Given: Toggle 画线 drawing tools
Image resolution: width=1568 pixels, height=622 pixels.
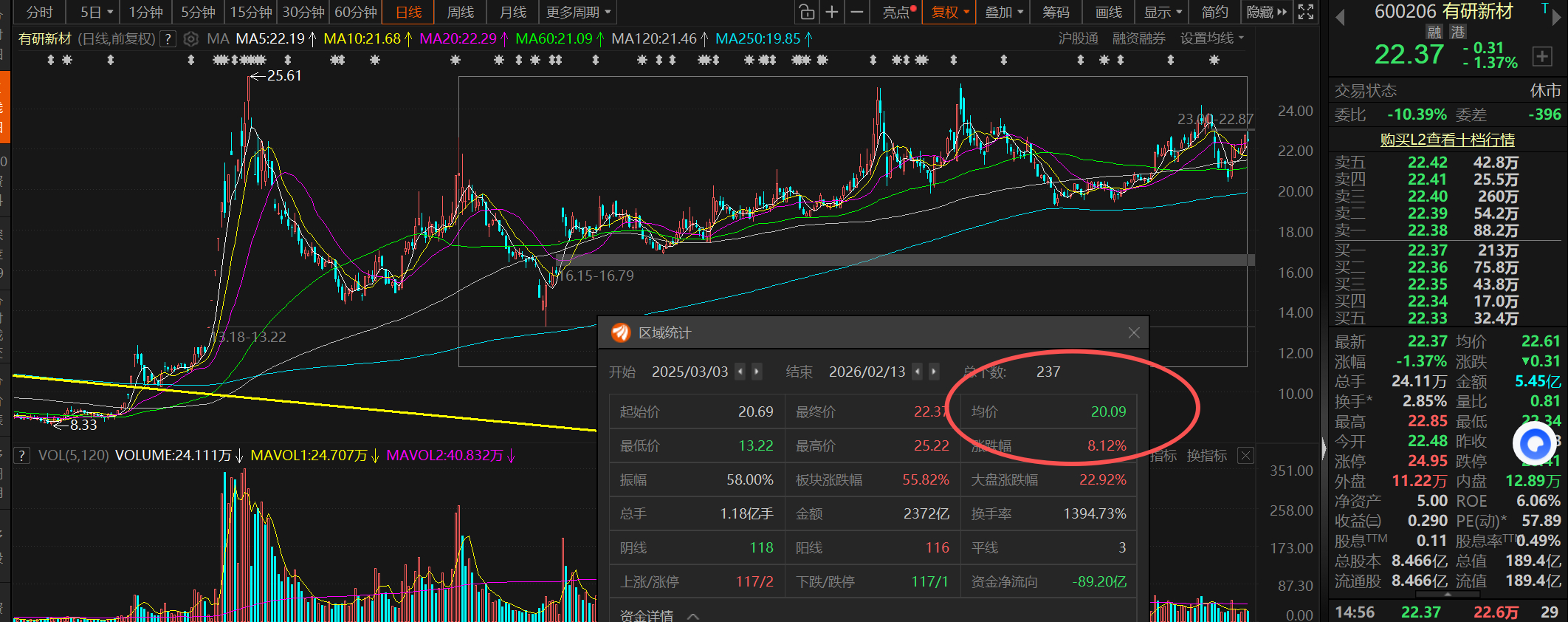Looking at the screenshot, I should [x=1109, y=12].
